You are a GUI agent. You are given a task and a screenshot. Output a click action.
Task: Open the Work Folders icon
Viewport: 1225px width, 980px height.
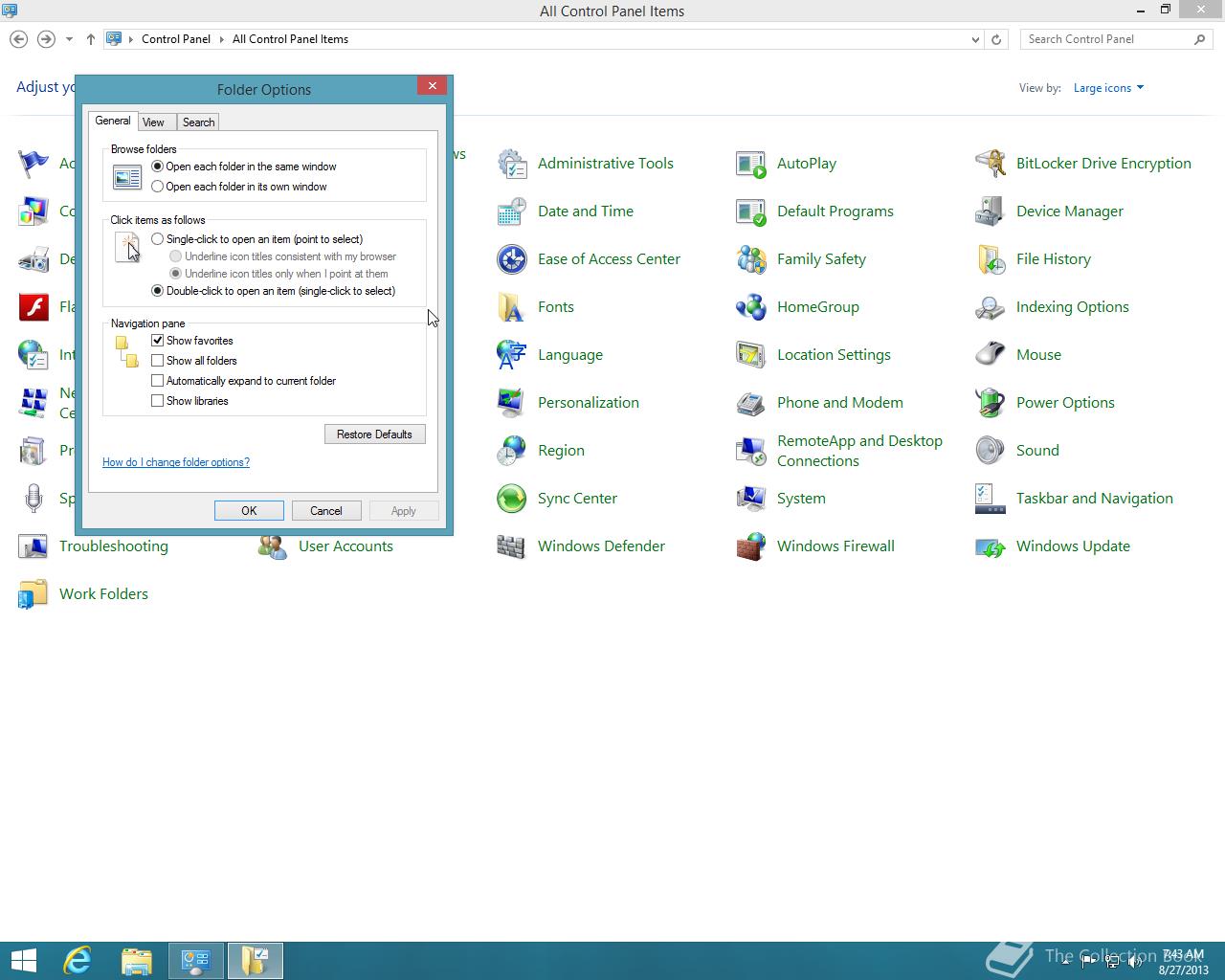(x=33, y=594)
